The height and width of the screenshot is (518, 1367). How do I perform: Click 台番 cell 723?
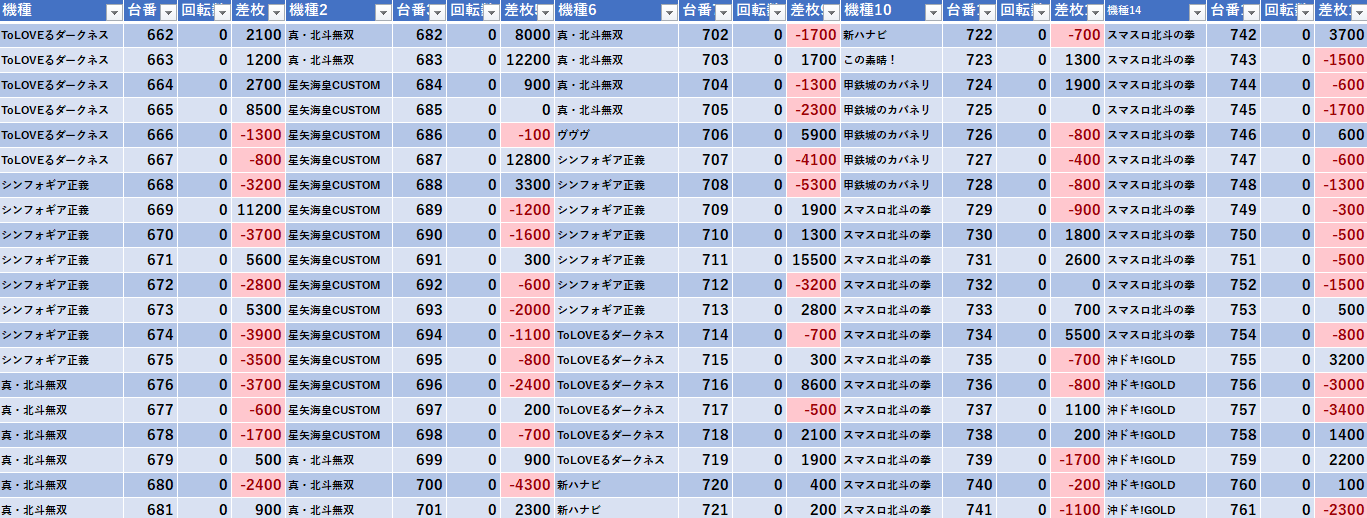coord(970,60)
